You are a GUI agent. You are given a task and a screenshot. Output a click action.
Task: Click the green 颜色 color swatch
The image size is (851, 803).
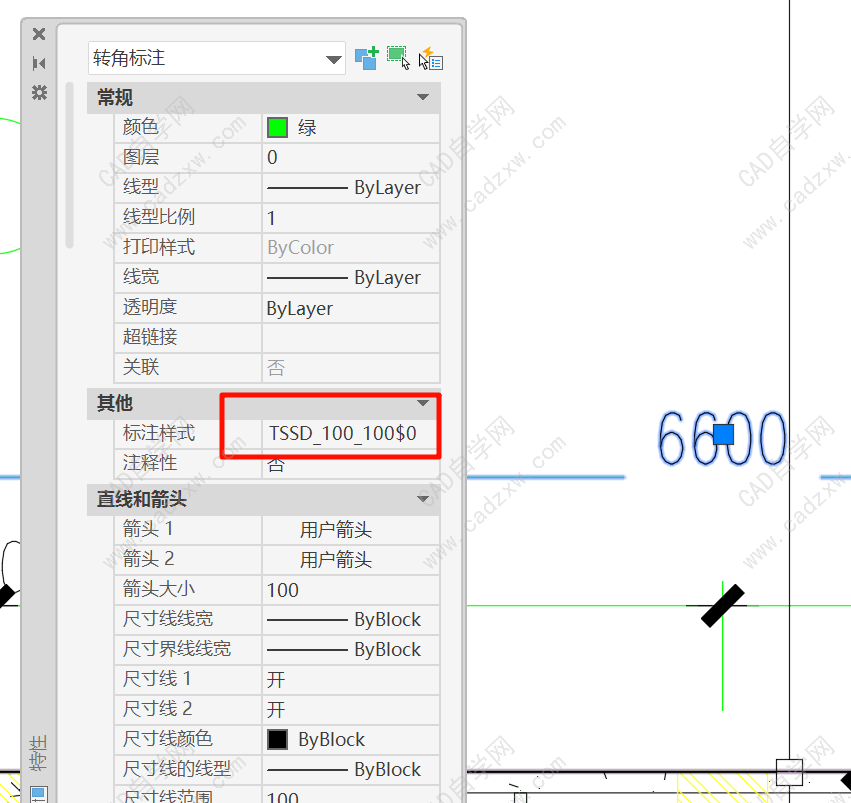click(x=277, y=127)
